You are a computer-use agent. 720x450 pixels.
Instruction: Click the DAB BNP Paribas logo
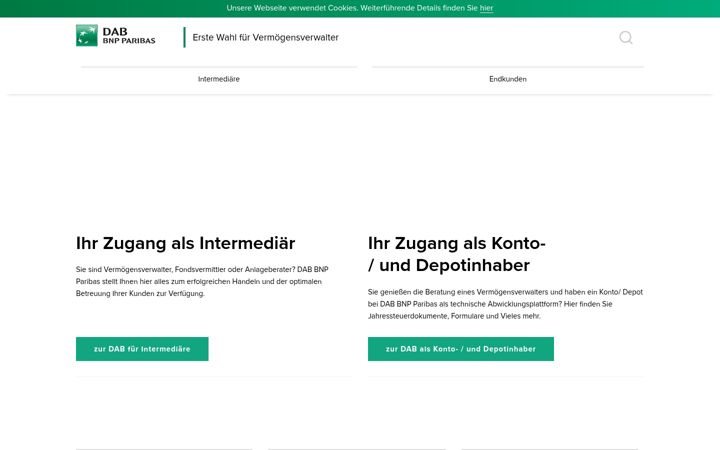click(116, 36)
